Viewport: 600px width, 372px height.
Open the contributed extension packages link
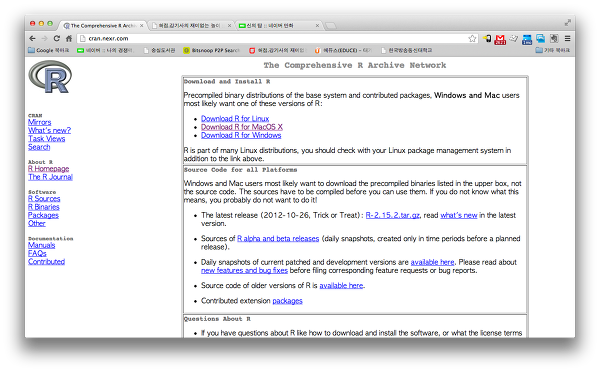[x=287, y=301]
